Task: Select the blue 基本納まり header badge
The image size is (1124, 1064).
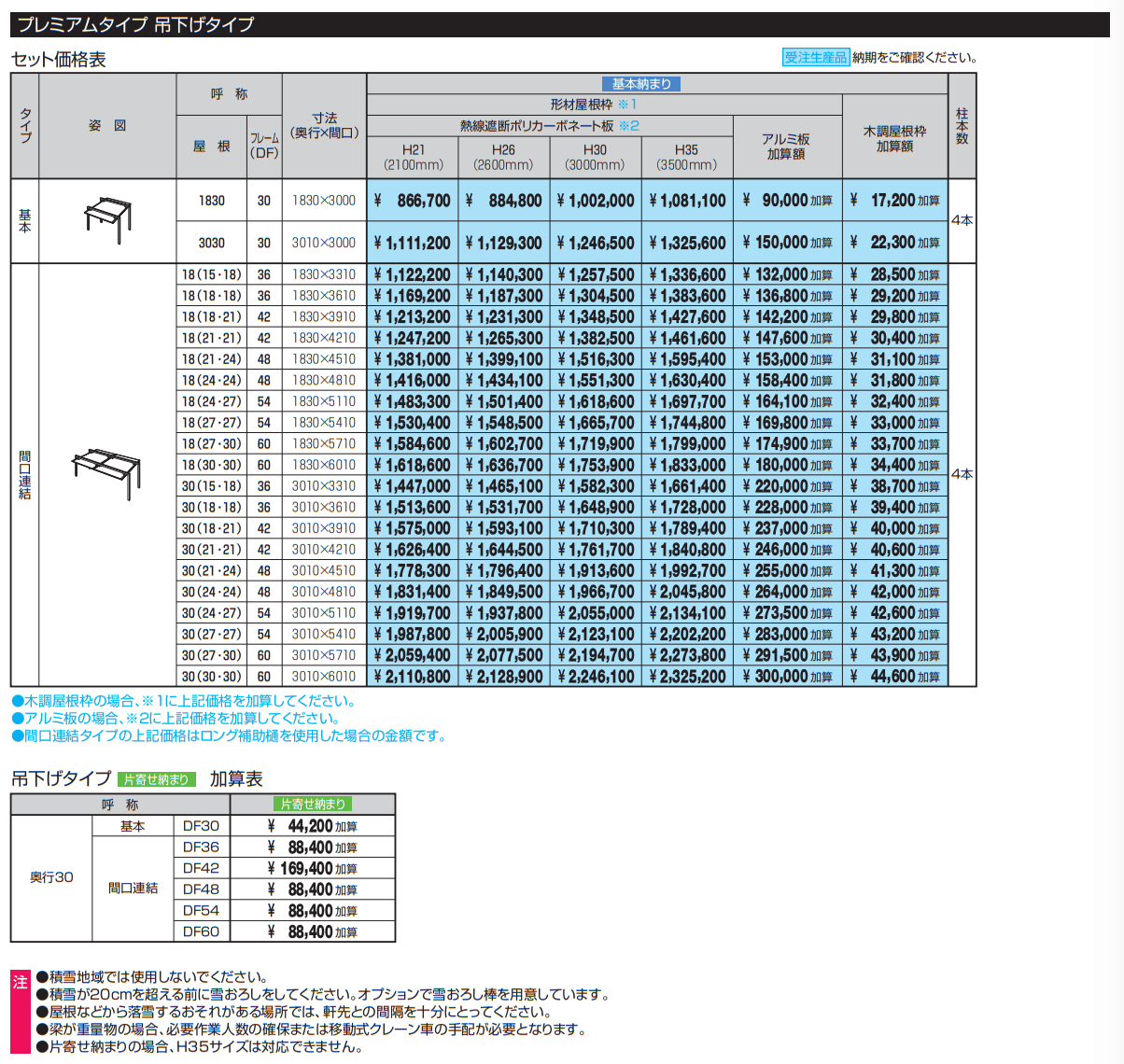Action: [641, 84]
